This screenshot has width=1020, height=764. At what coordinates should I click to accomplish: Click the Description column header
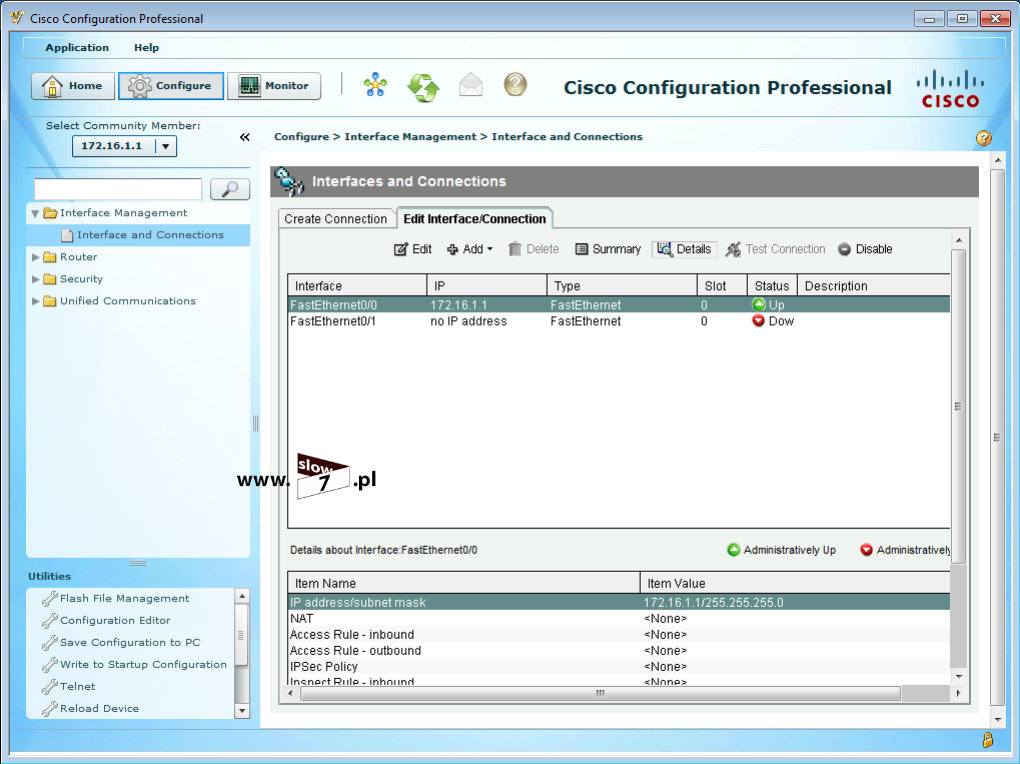(x=874, y=286)
